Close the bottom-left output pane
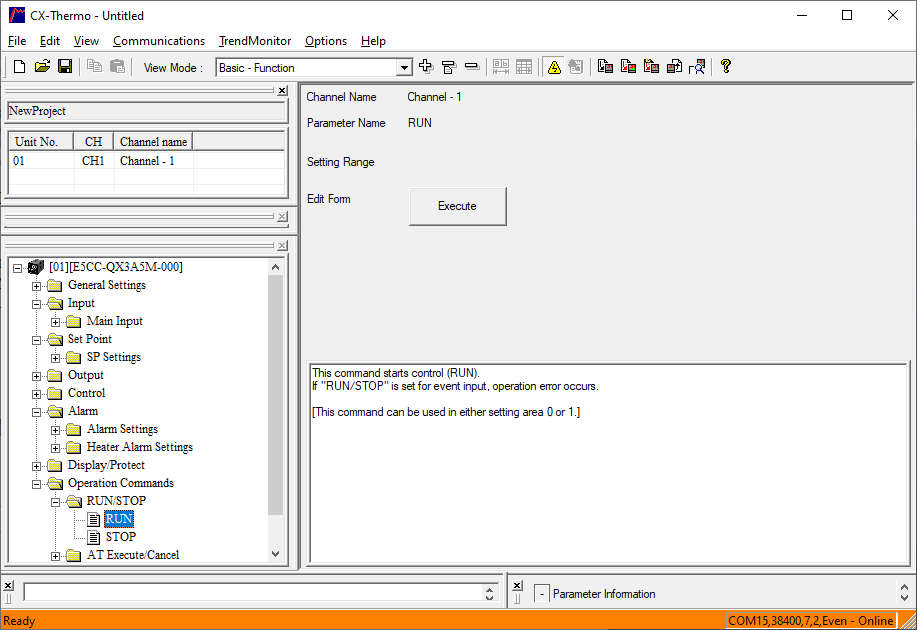917x630 pixels. pos(8,585)
